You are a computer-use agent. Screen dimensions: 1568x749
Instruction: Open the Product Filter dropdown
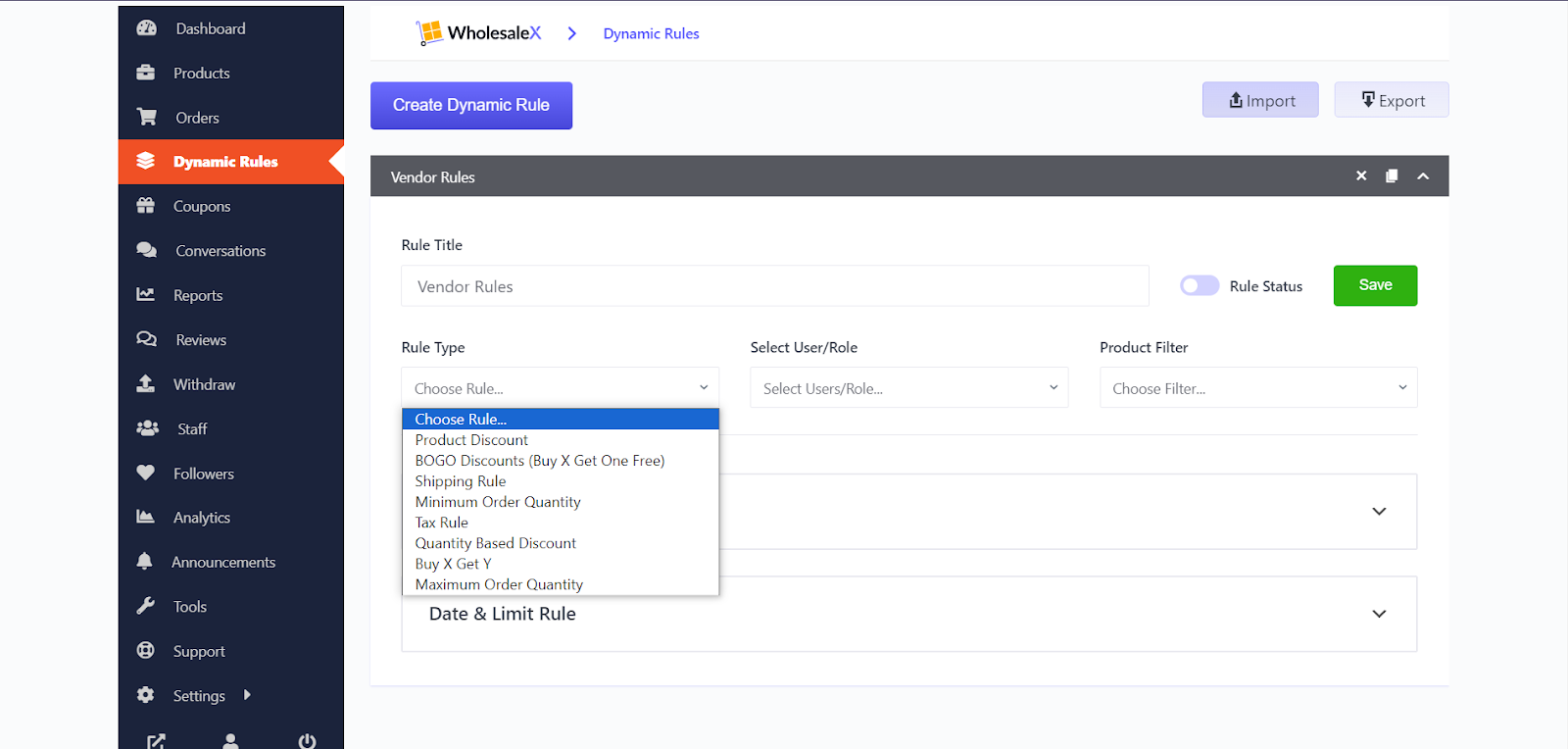click(x=1258, y=388)
